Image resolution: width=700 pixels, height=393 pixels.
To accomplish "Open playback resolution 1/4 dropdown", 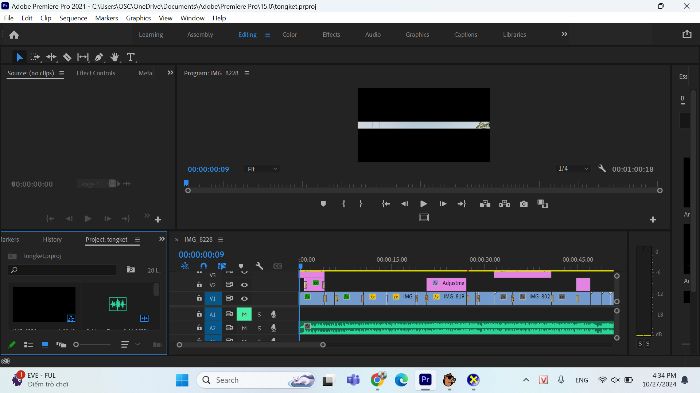I will tap(573, 168).
